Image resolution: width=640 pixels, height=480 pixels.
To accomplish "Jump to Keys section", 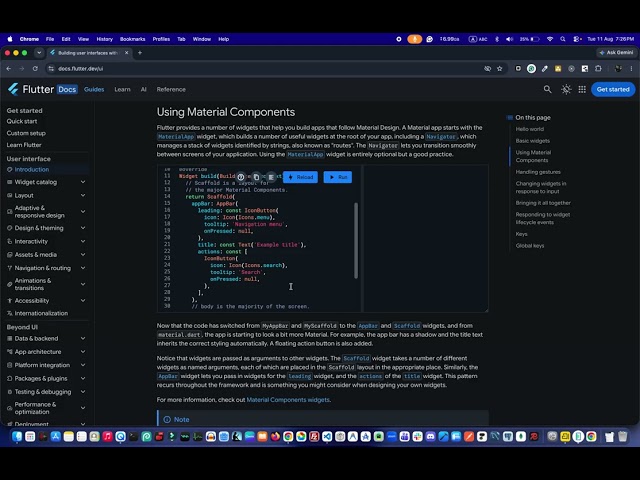I will [521, 234].
